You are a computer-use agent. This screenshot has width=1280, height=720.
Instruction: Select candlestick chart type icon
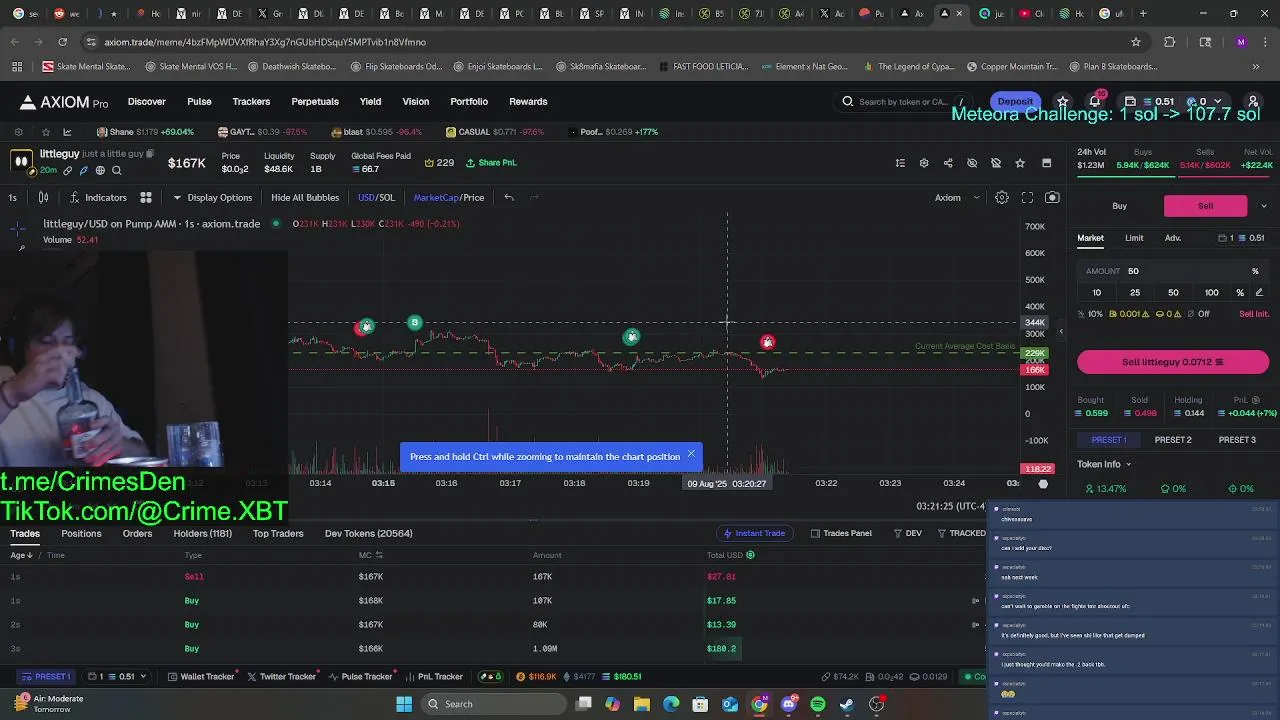43,198
